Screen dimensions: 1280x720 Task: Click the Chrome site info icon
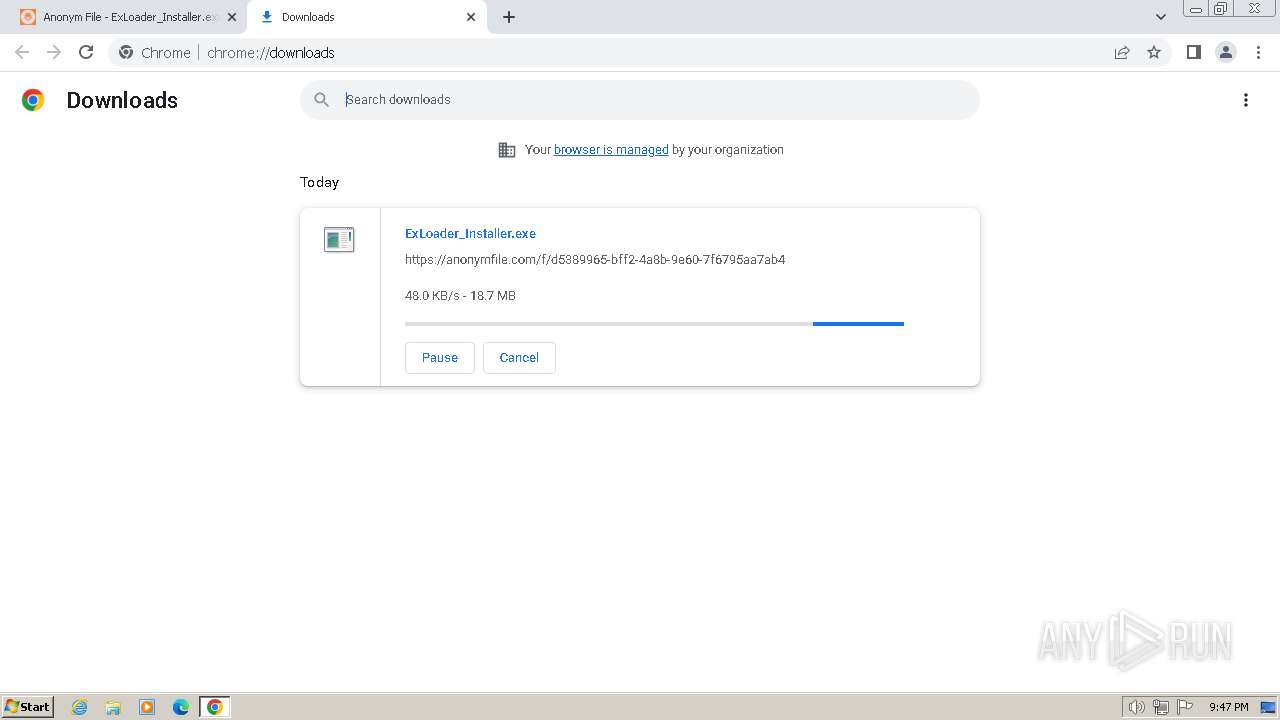click(126, 52)
